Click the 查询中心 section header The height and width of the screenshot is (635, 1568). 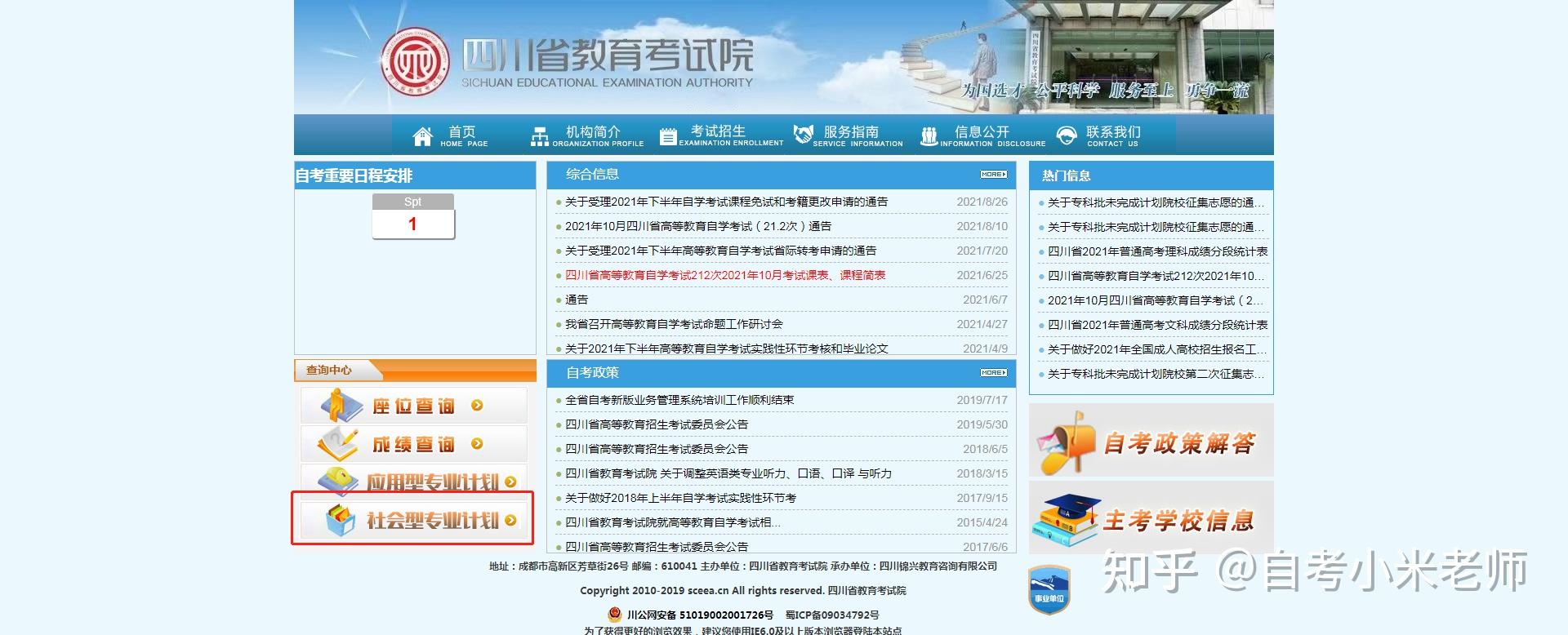tap(329, 370)
